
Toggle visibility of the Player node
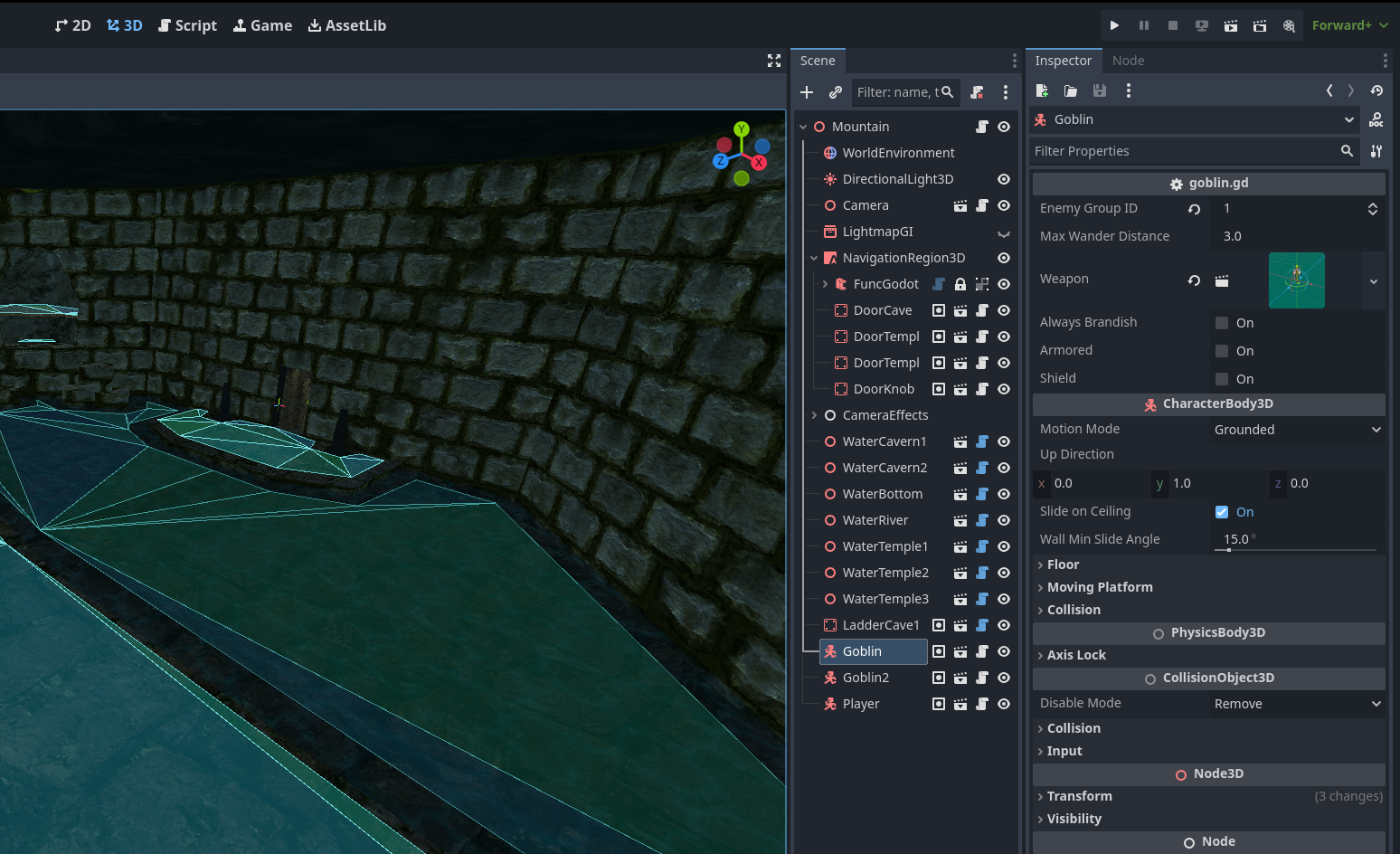pos(1004,704)
